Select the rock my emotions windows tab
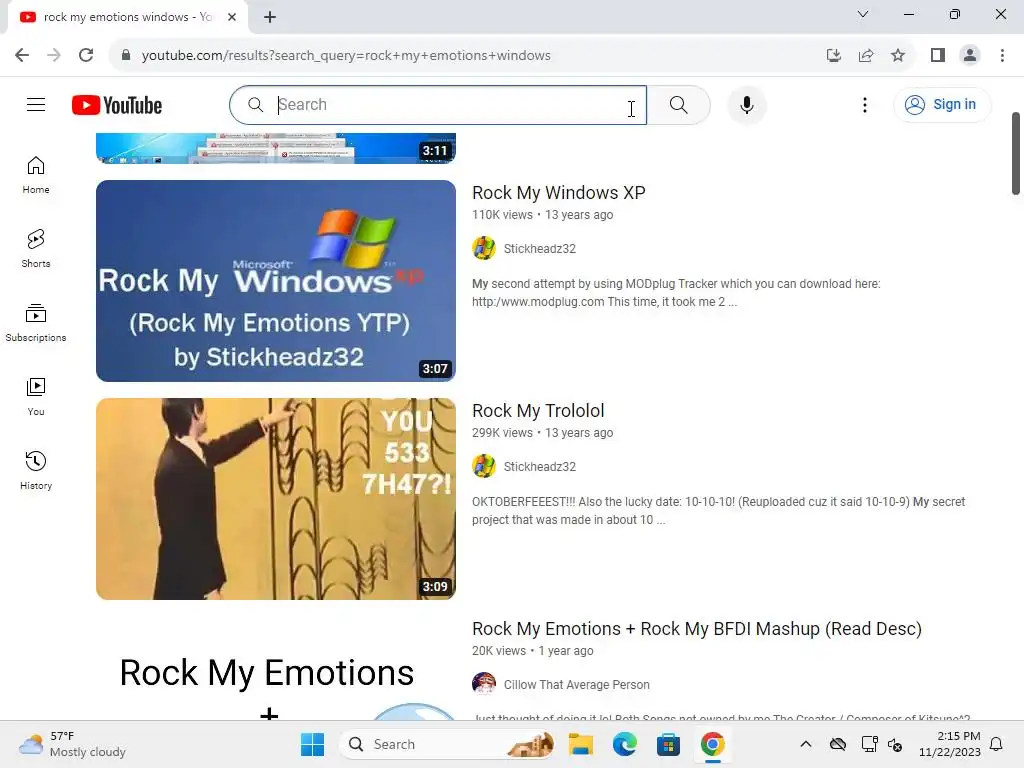The height and width of the screenshot is (768, 1024). [x=128, y=17]
